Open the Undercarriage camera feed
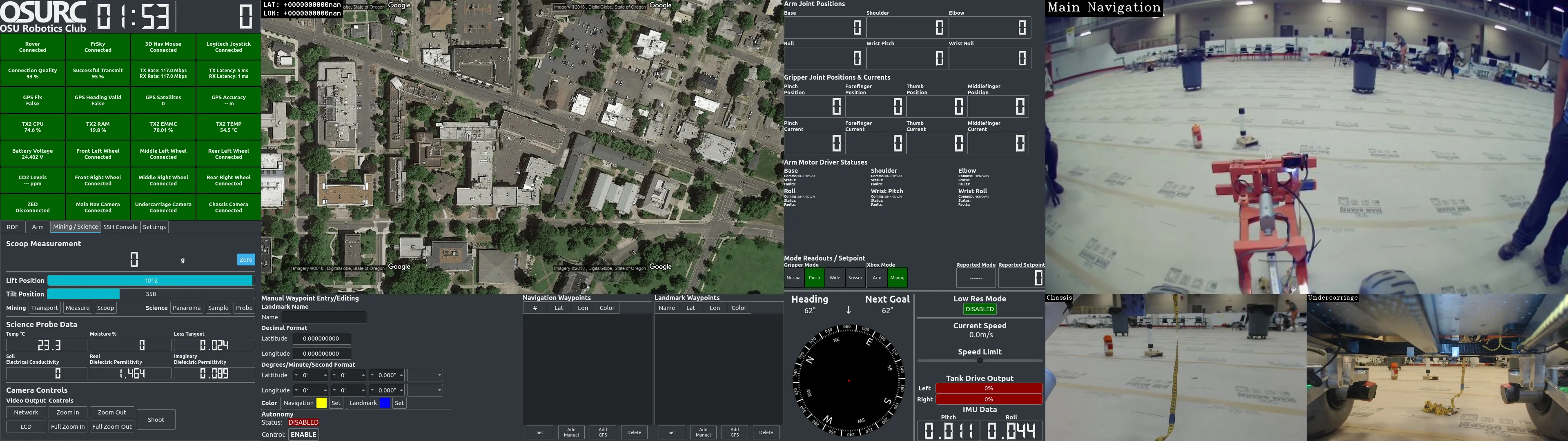The width and height of the screenshot is (1568, 441). pos(1437,368)
